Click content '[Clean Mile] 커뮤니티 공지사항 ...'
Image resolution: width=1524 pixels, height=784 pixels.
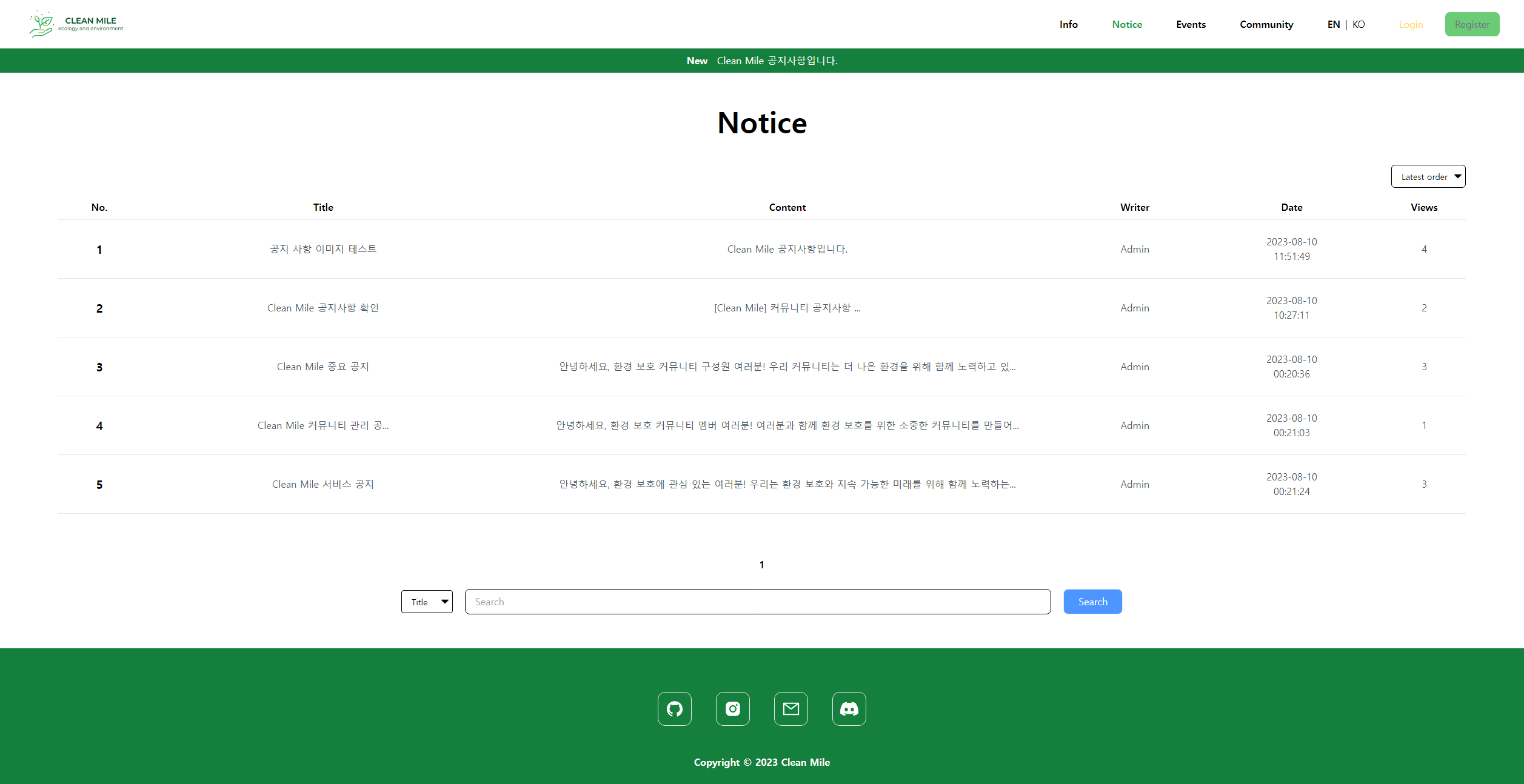click(x=787, y=308)
